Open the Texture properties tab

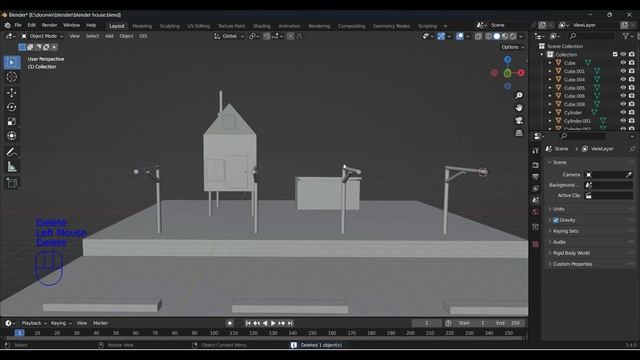[536, 244]
